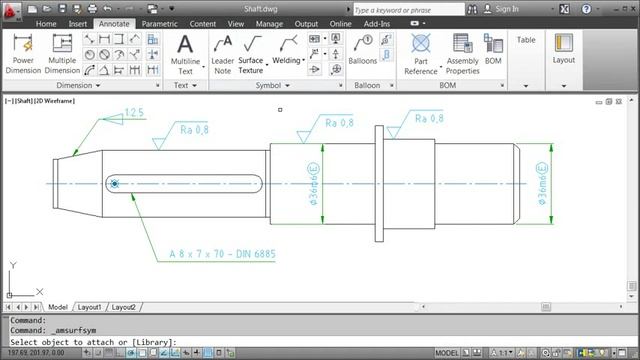Click the [2D Wireframe] visual style control
The width and height of the screenshot is (640, 360).
pyautogui.click(x=54, y=101)
